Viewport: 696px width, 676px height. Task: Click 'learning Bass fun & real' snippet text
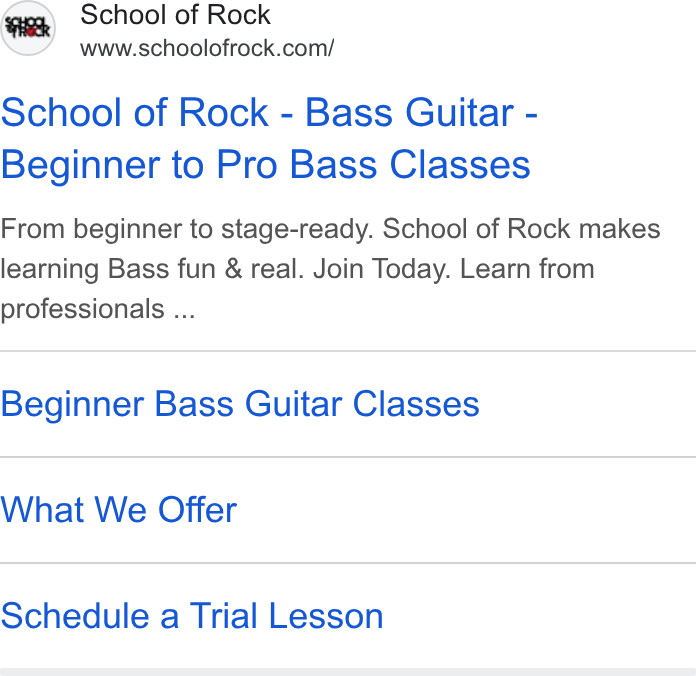pos(152,269)
